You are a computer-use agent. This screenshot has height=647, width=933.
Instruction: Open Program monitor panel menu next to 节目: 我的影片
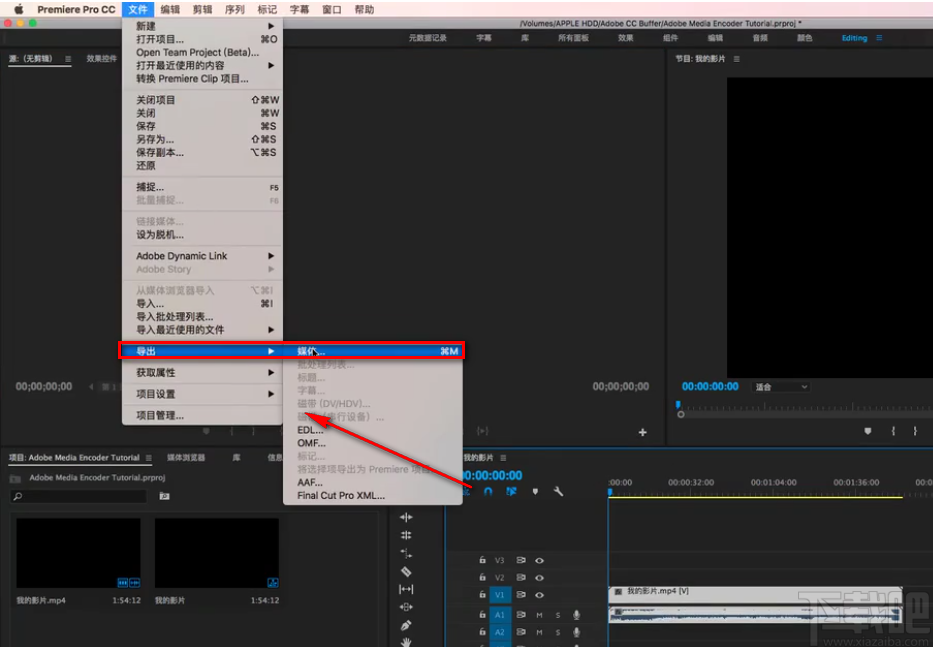coord(737,59)
